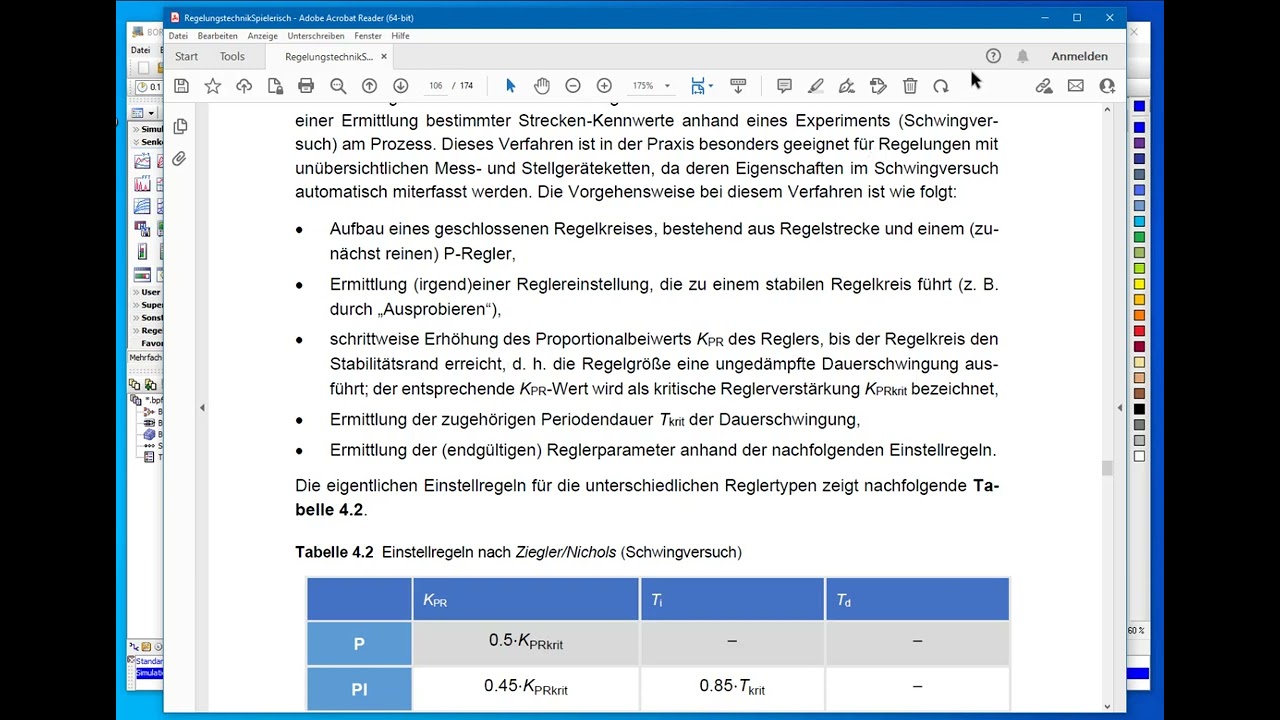Switch to the Start tab
The image size is (1280, 720).
[186, 57]
